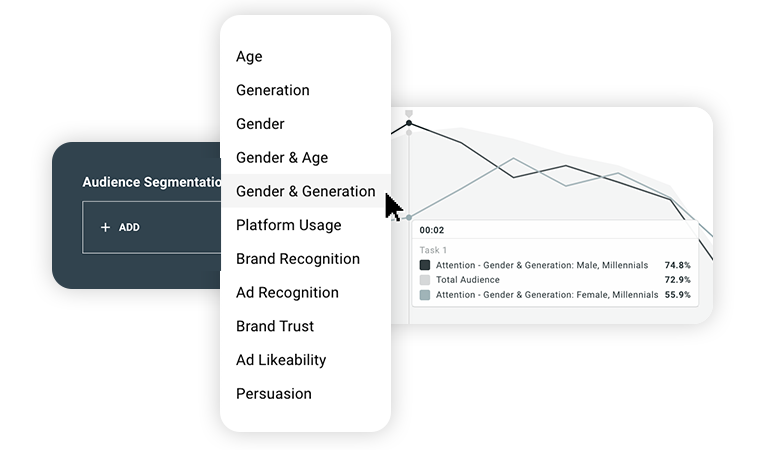Screen dimensions: 770x450
Task: Pick Gender & Age from the list
Action: (282, 158)
